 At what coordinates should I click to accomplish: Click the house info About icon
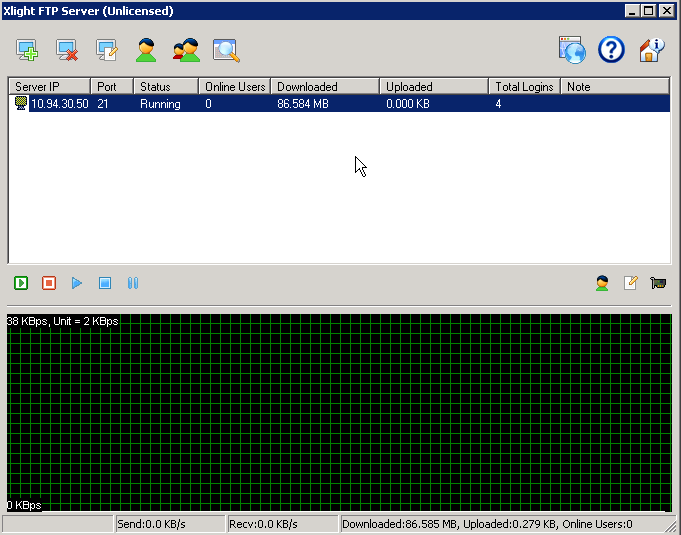click(651, 50)
